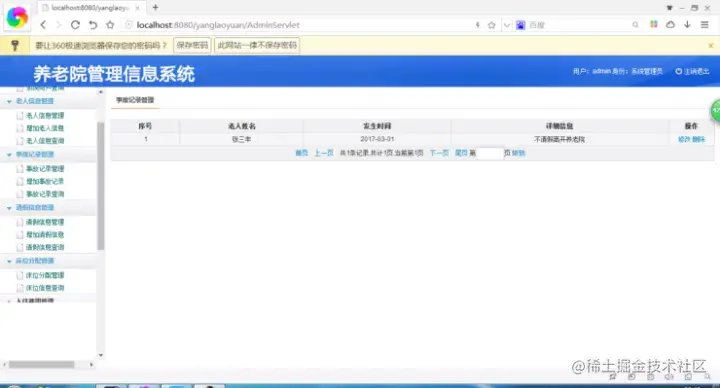Viewport: 720px width, 388px height.
Task: Click the sidebar horizontal scroll-right arrow
Action: click(x=91, y=365)
